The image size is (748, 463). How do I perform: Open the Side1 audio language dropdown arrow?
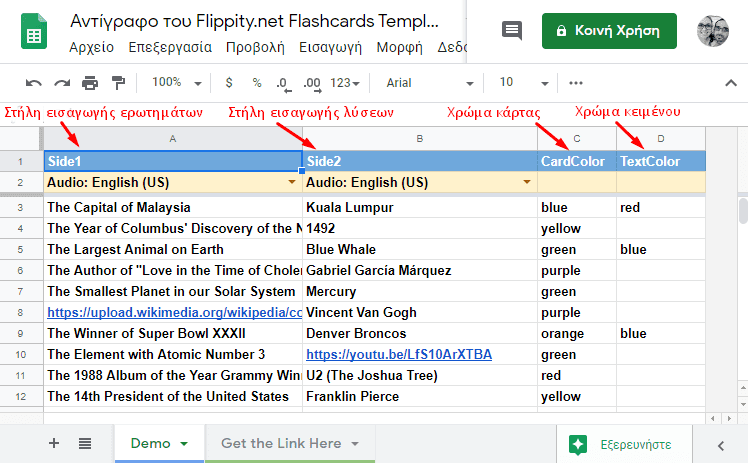tap(291, 182)
